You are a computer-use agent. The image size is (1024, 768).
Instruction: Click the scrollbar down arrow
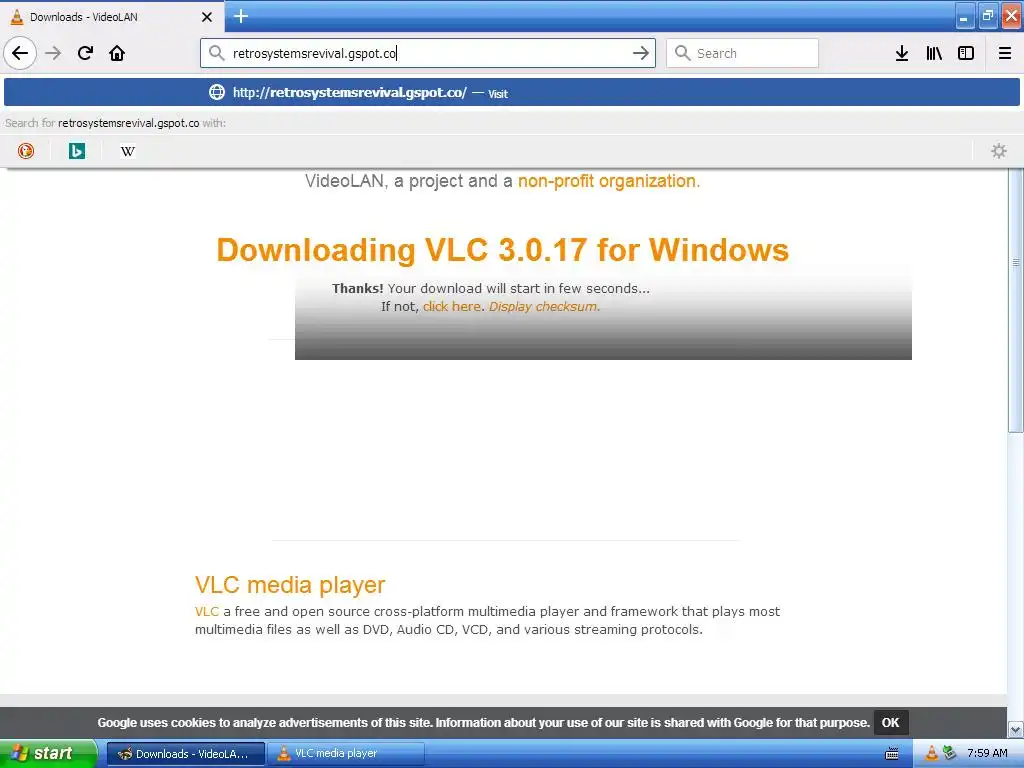(x=1015, y=729)
